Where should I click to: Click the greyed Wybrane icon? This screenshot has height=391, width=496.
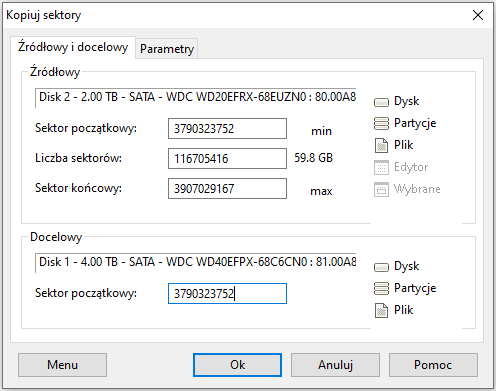pos(381,189)
